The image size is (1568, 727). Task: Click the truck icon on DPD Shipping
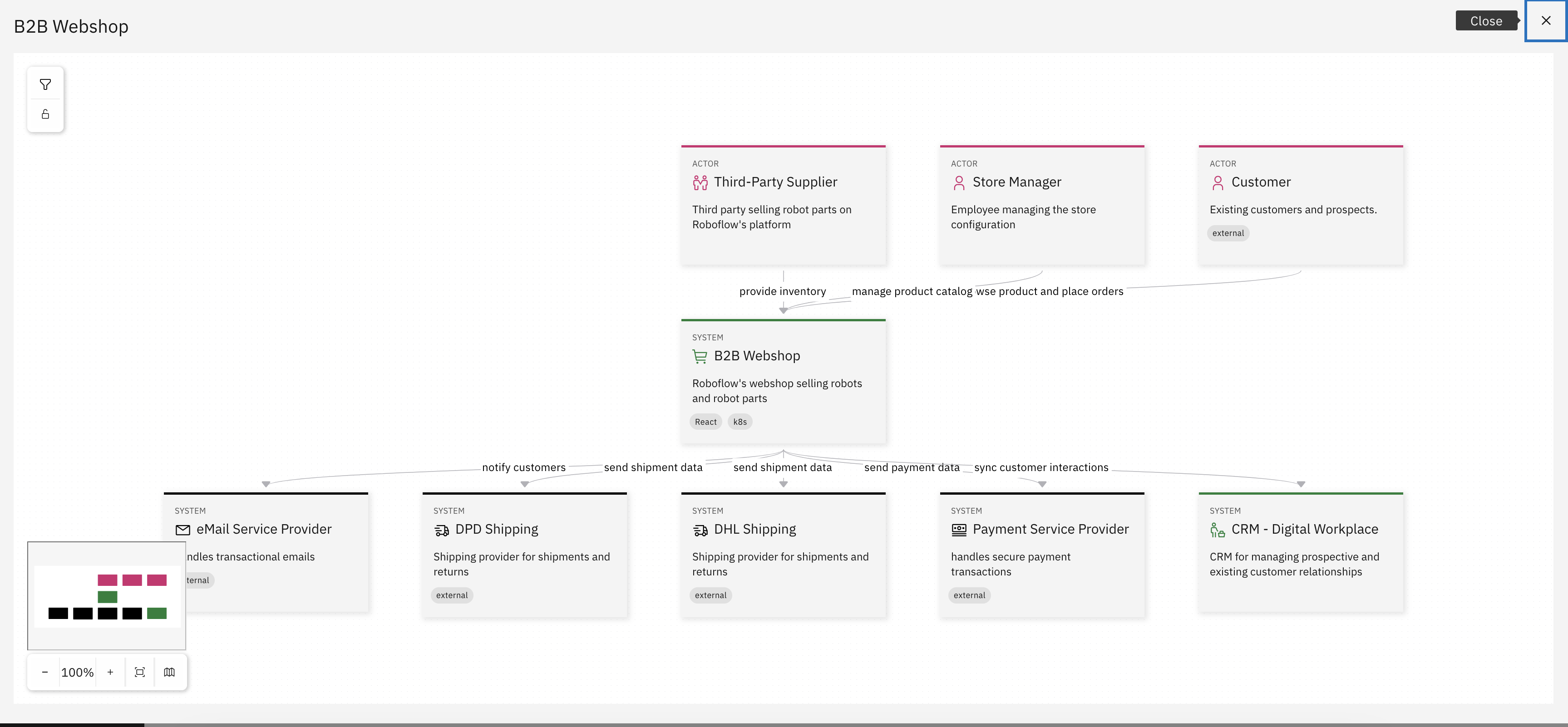tap(441, 530)
